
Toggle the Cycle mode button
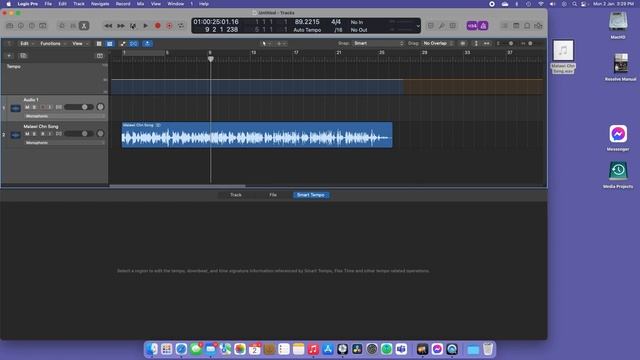pyautogui.click(x=181, y=26)
